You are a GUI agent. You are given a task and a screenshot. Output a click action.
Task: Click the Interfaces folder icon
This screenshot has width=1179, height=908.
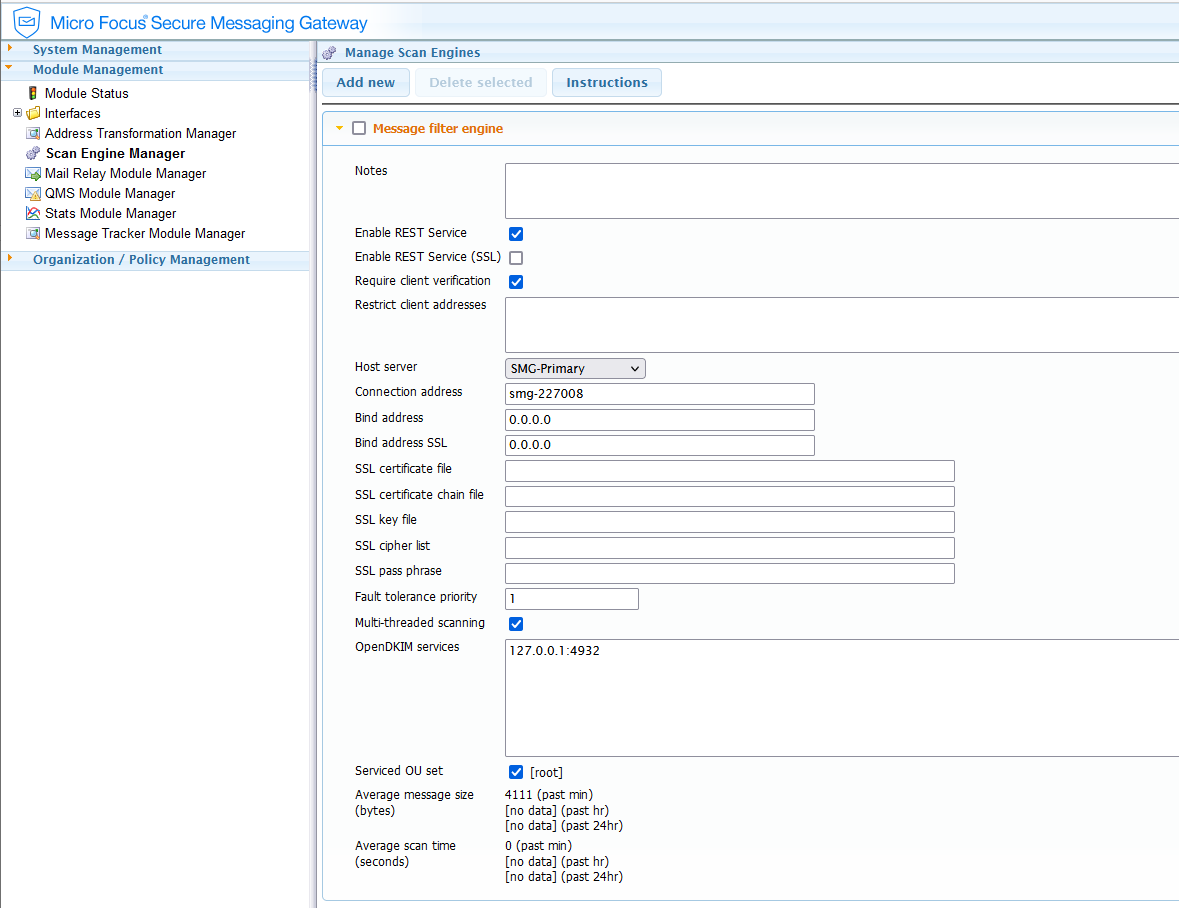coord(34,113)
